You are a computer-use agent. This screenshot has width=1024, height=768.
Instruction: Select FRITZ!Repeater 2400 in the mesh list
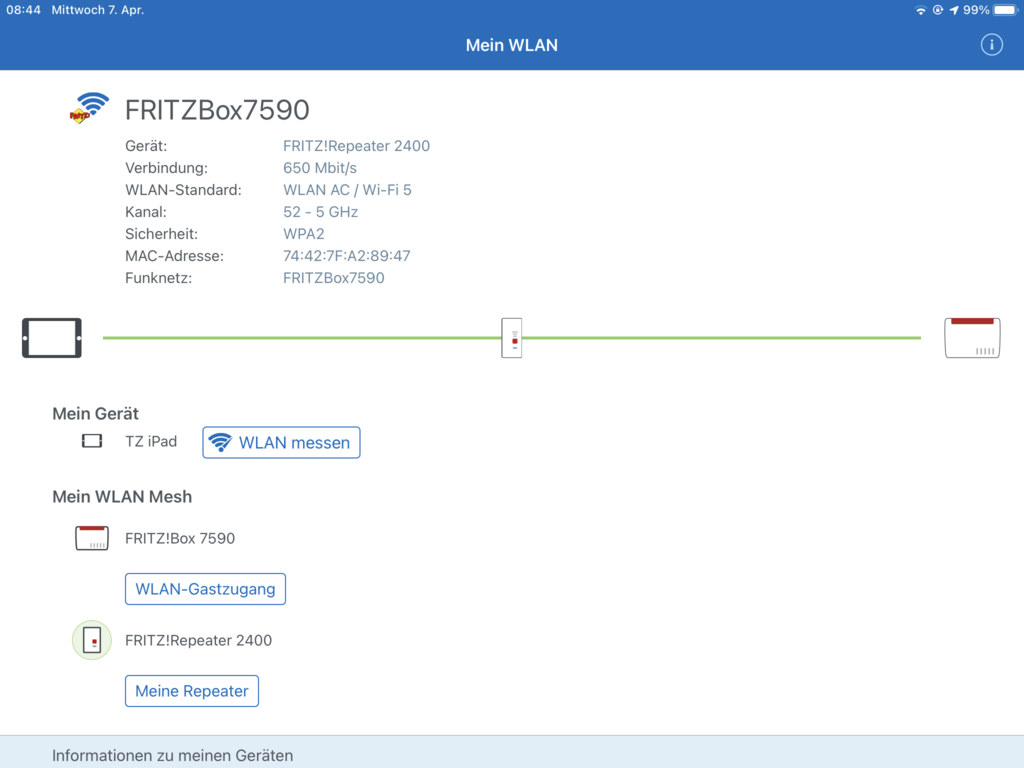click(199, 640)
